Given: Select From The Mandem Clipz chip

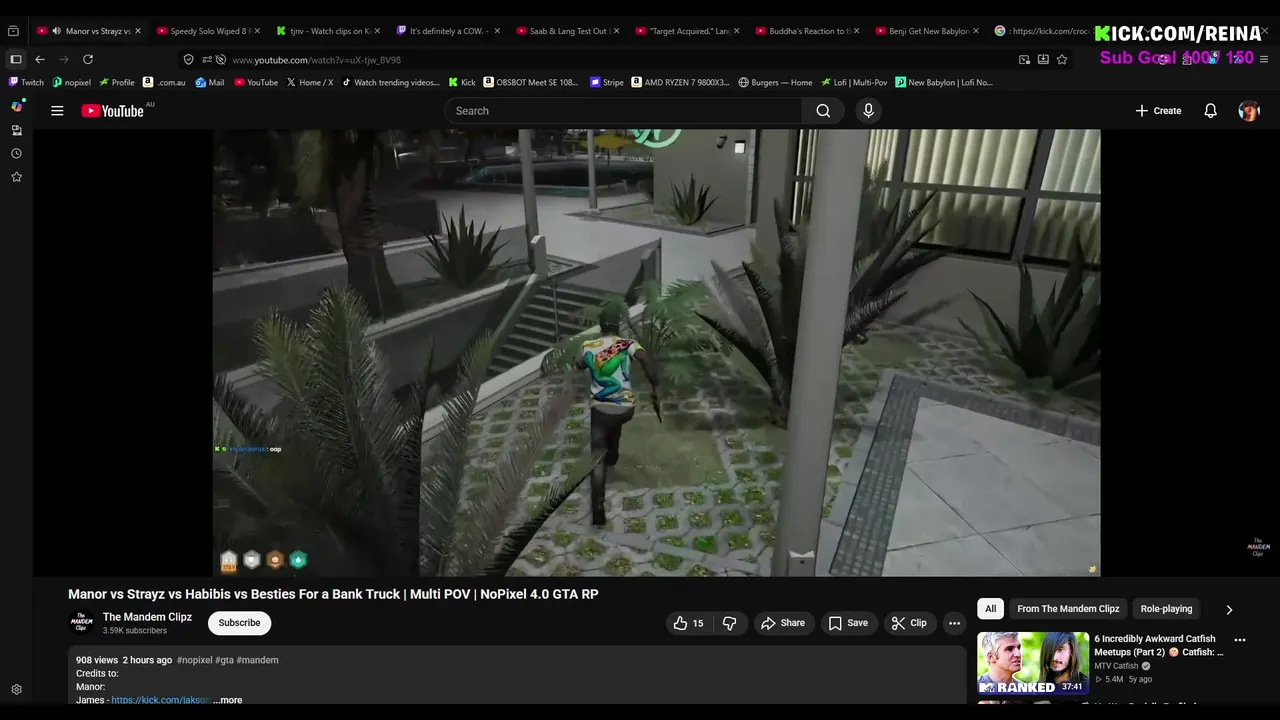Looking at the screenshot, I should (1068, 609).
